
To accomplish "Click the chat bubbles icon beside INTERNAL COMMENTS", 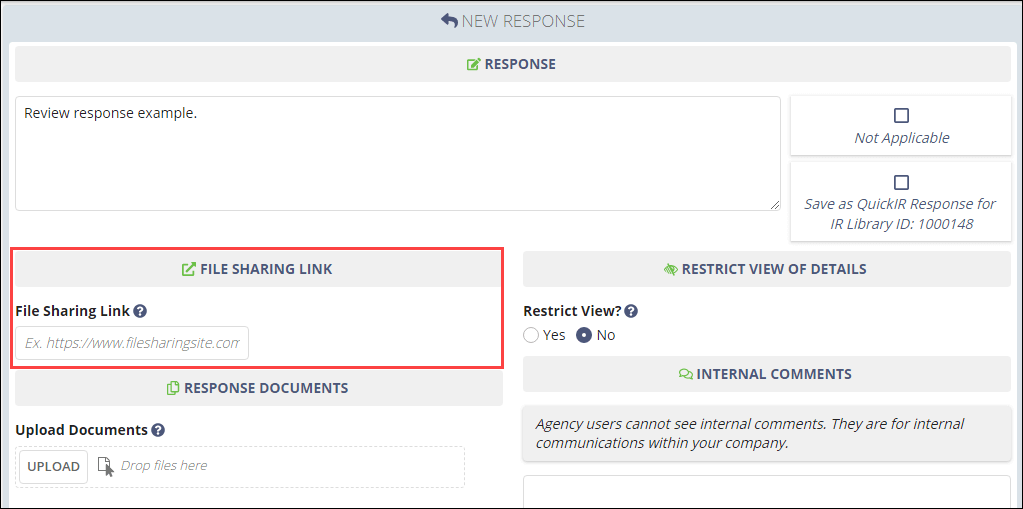I will pyautogui.click(x=686, y=375).
